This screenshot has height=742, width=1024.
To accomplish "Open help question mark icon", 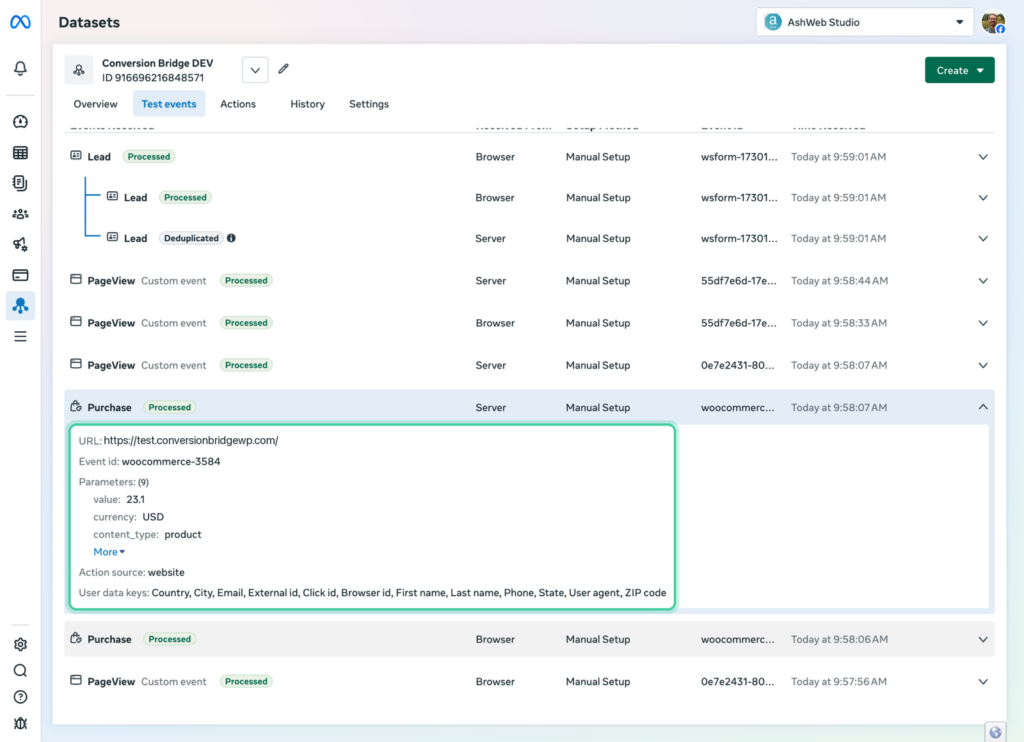I will [20, 697].
